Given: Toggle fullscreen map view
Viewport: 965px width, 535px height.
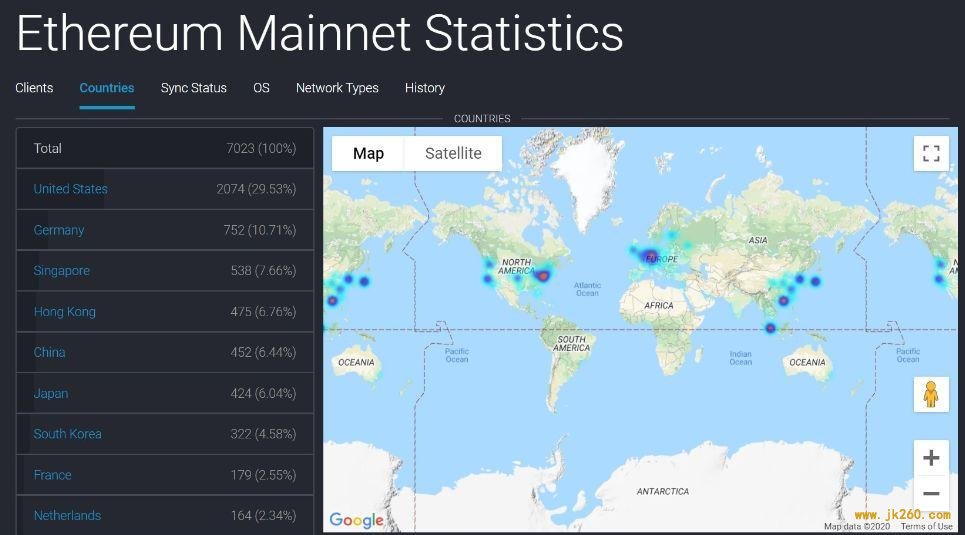Looking at the screenshot, I should [931, 153].
